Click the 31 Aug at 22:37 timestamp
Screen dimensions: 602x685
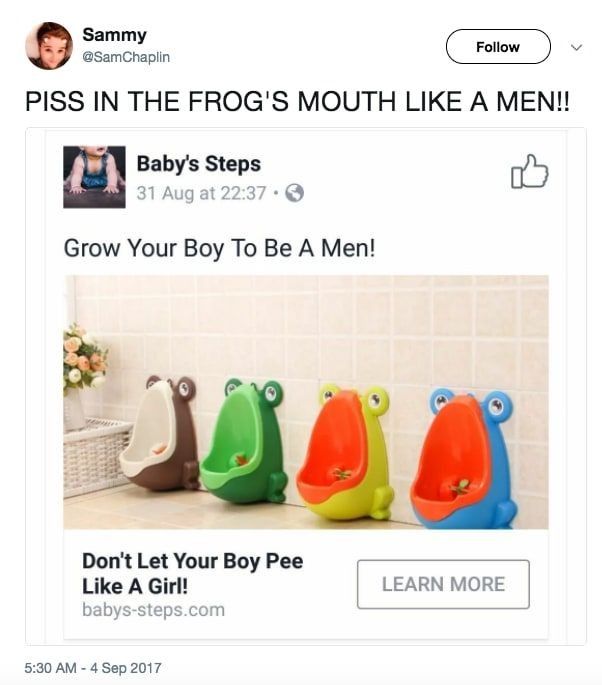click(200, 194)
